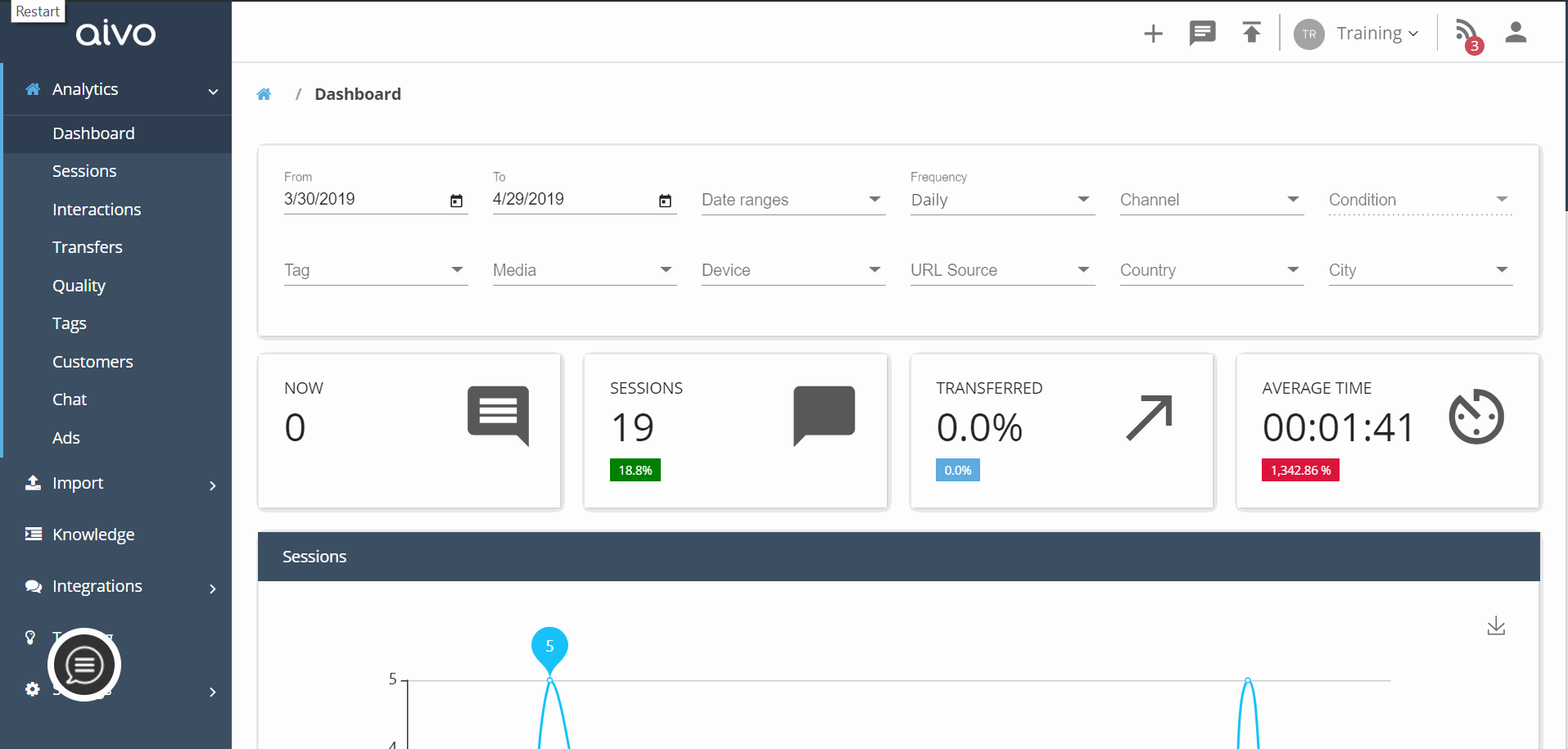The height and width of the screenshot is (749, 1568).
Task: Open the Interactions section
Action: coord(96,209)
